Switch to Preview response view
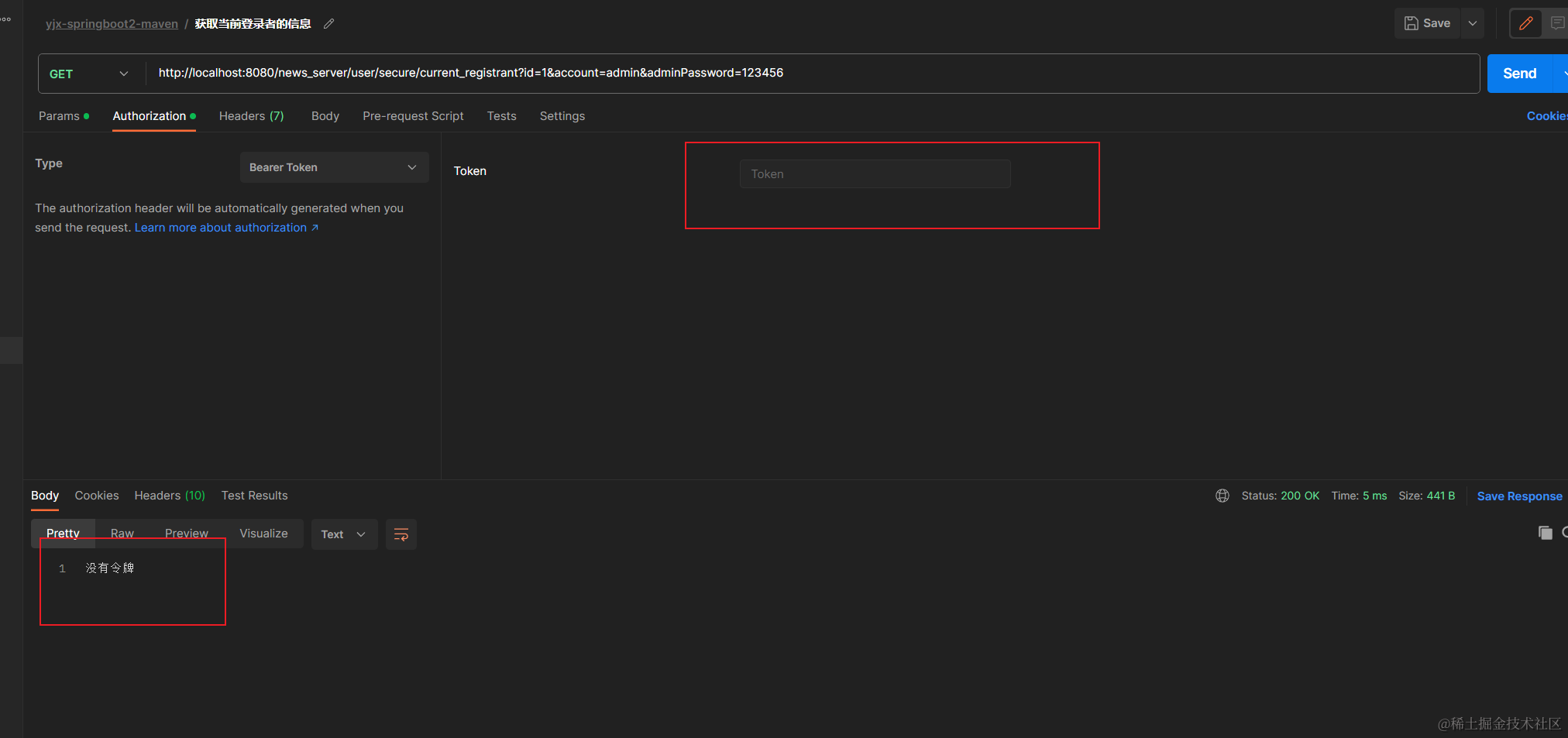The height and width of the screenshot is (738, 1568). [187, 534]
